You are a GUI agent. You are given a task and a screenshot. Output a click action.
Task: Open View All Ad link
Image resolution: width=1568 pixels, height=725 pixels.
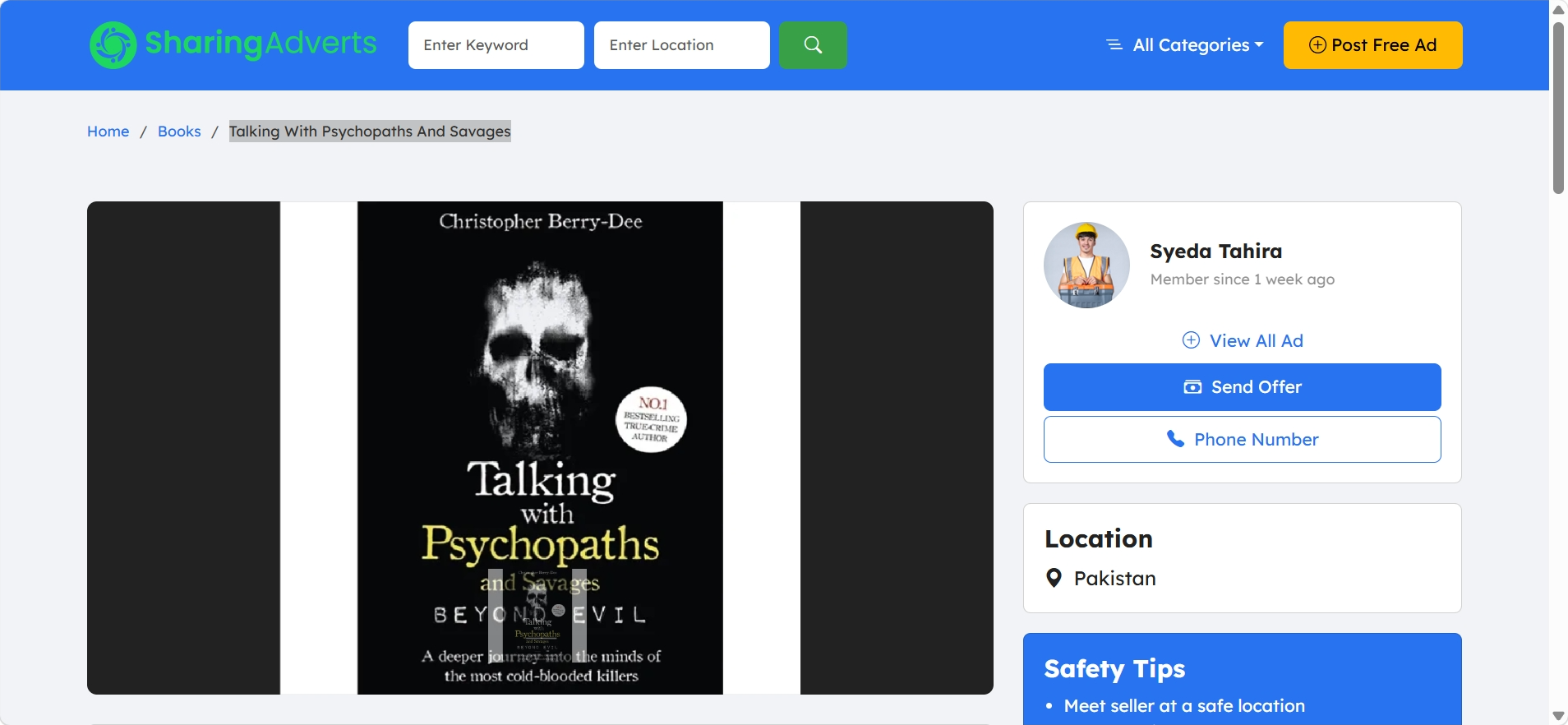(x=1243, y=340)
